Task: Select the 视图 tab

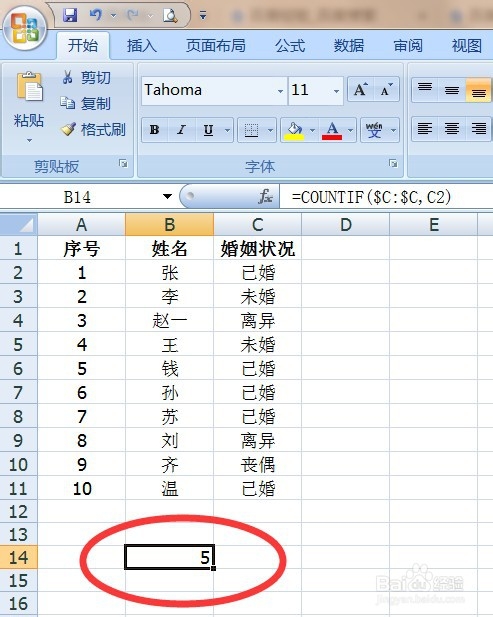Action: pos(467,45)
